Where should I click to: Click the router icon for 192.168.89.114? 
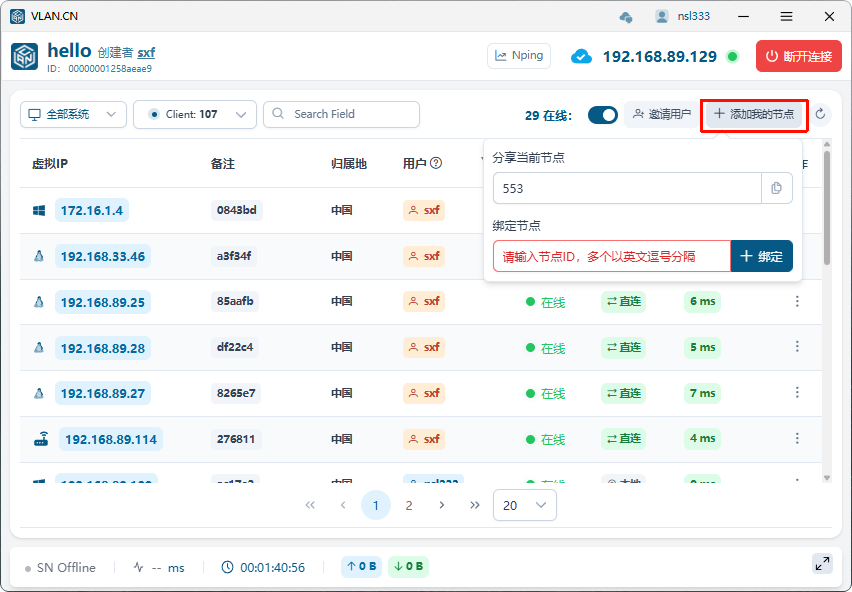point(41,439)
